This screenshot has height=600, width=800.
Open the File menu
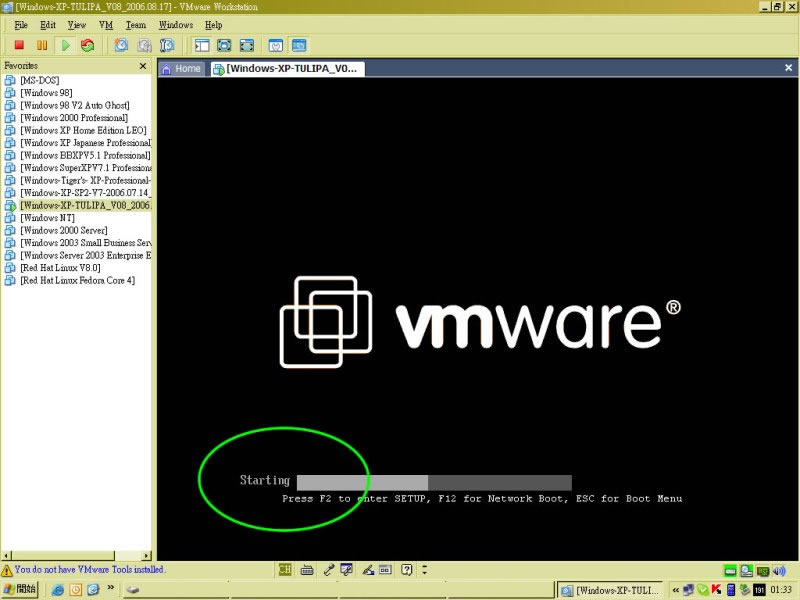click(x=21, y=24)
